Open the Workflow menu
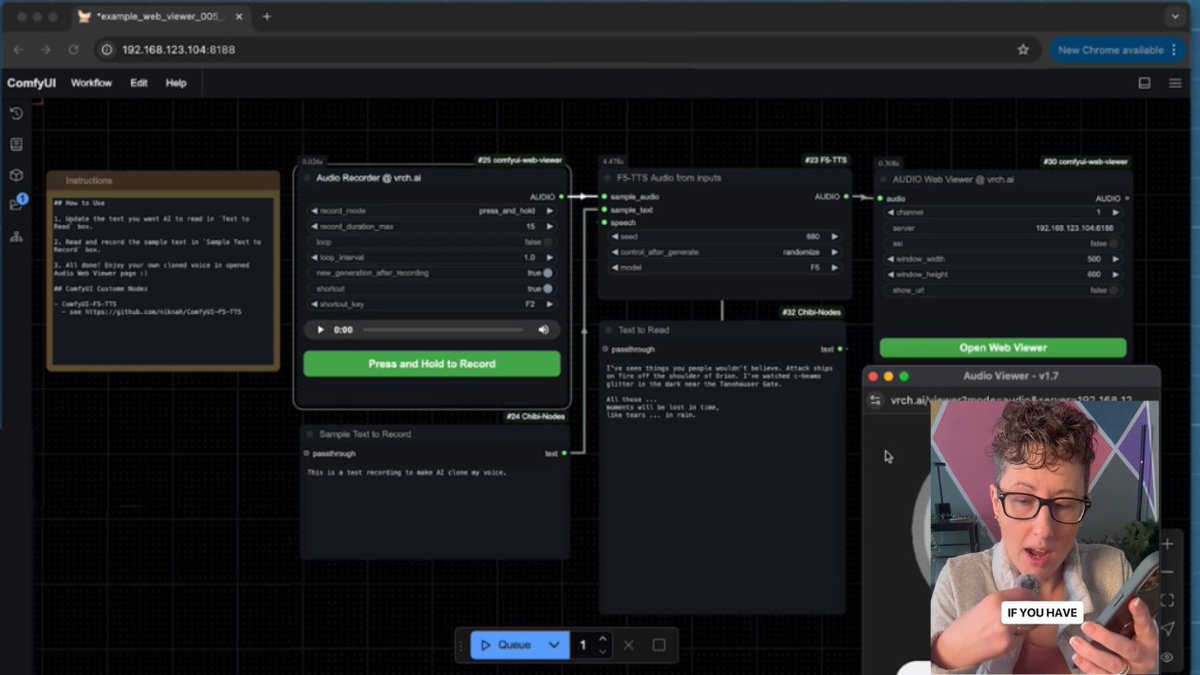Screen dimensions: 1200x675 point(91,83)
